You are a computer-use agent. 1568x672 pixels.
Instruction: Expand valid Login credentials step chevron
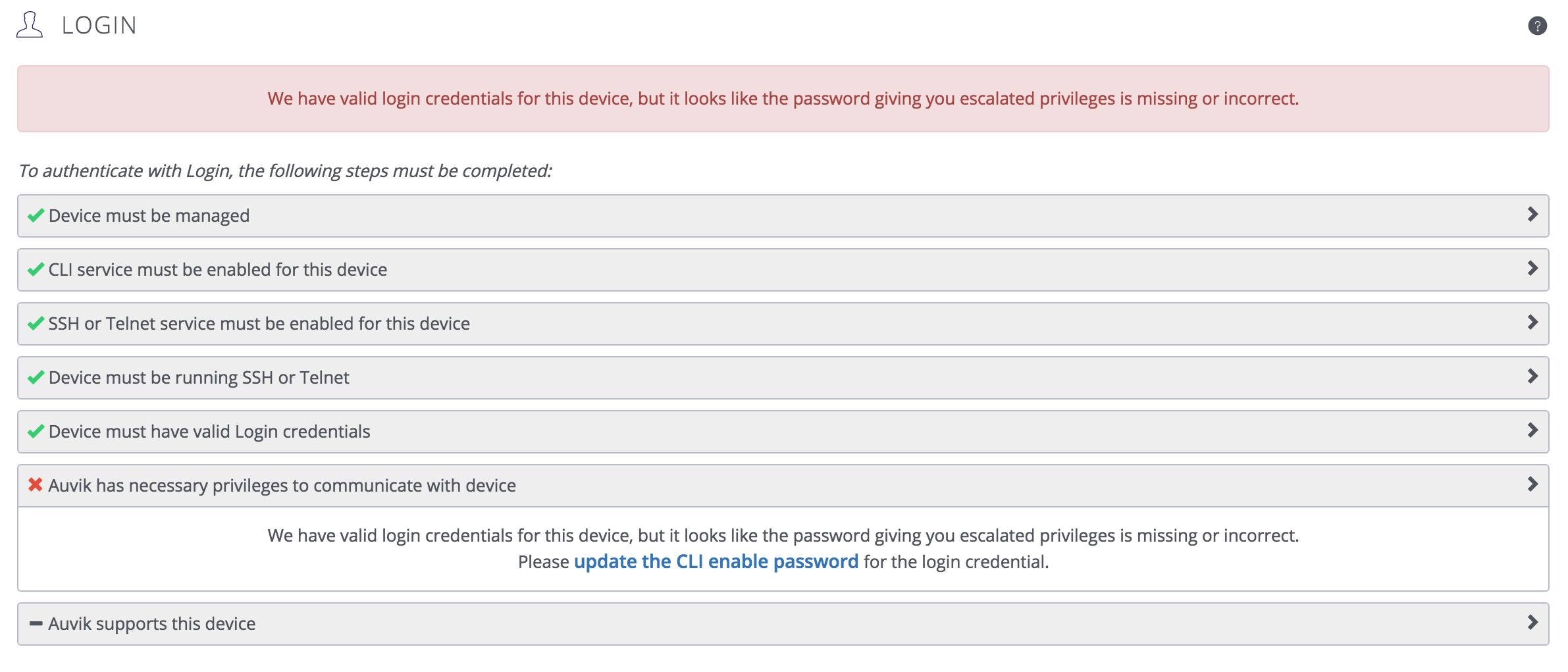coord(1532,430)
